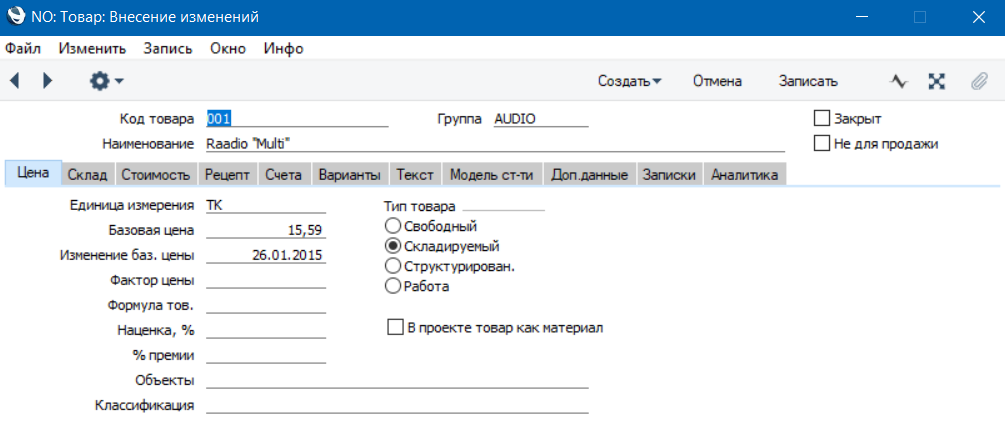The image size is (1005, 427).
Task: Open the gear operations menu
Action: click(105, 81)
